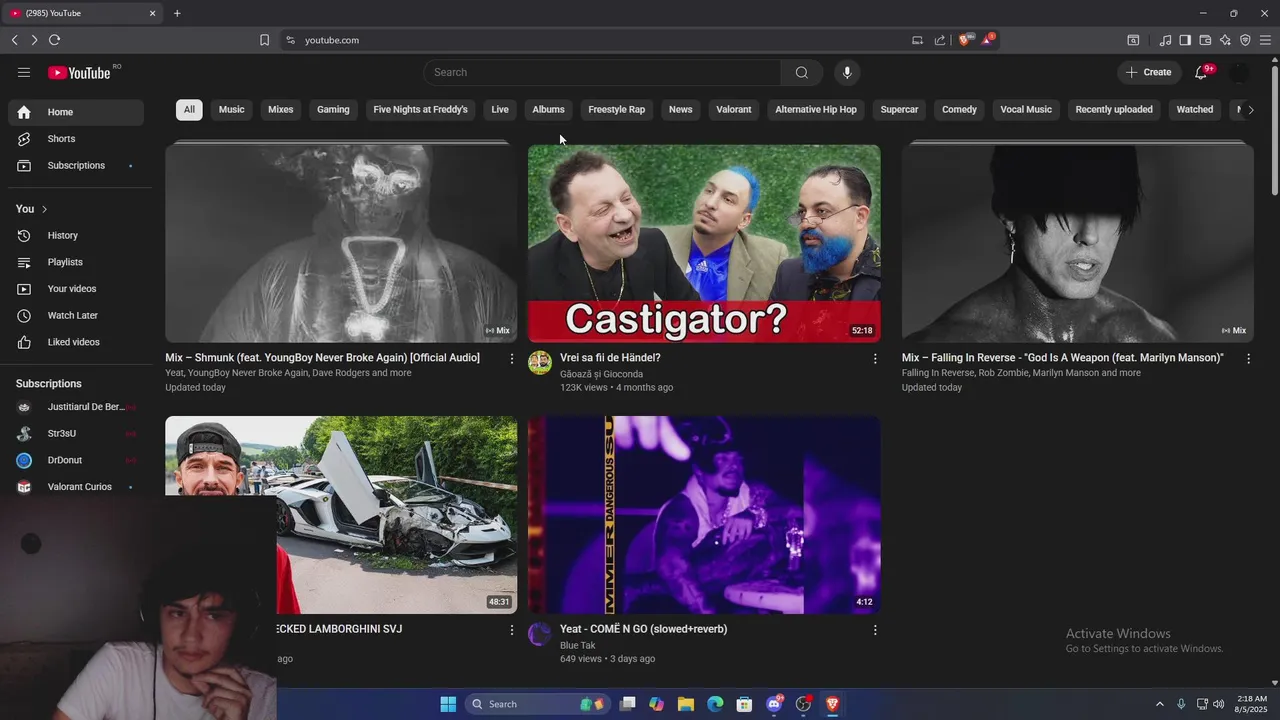
Task: Open more options for Vrei sa fi de Händel video
Action: [x=875, y=358]
